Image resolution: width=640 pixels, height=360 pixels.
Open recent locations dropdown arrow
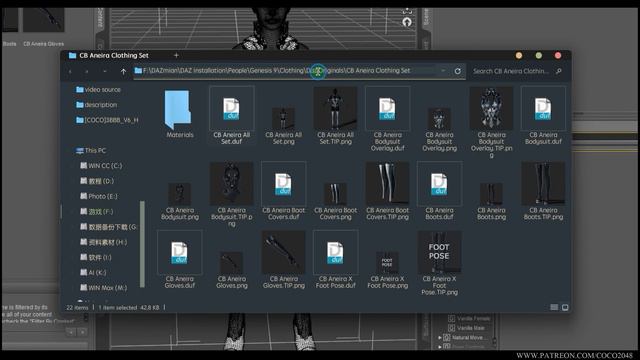pyautogui.click(x=105, y=71)
